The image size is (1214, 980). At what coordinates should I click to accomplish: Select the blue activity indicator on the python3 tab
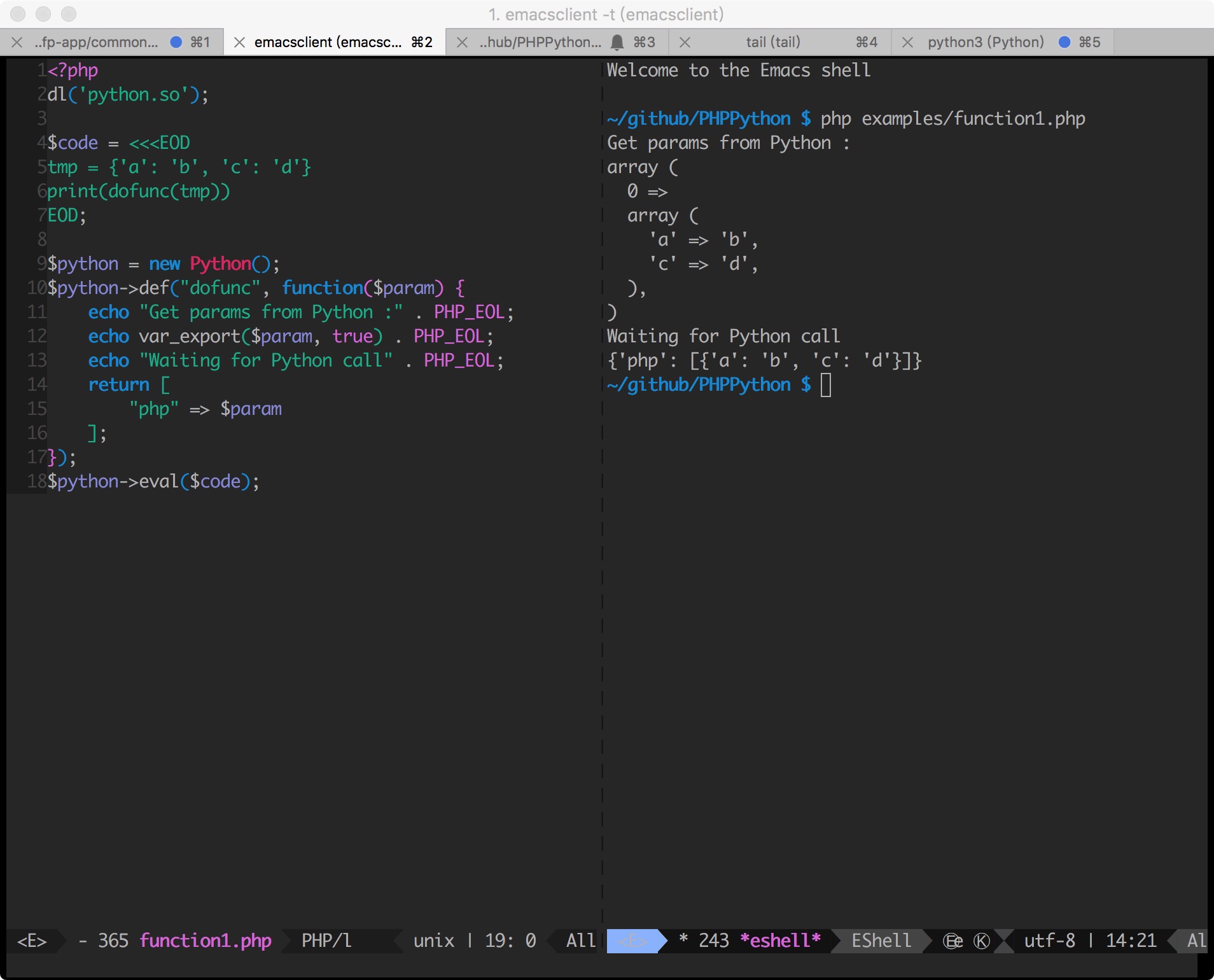[x=1064, y=42]
